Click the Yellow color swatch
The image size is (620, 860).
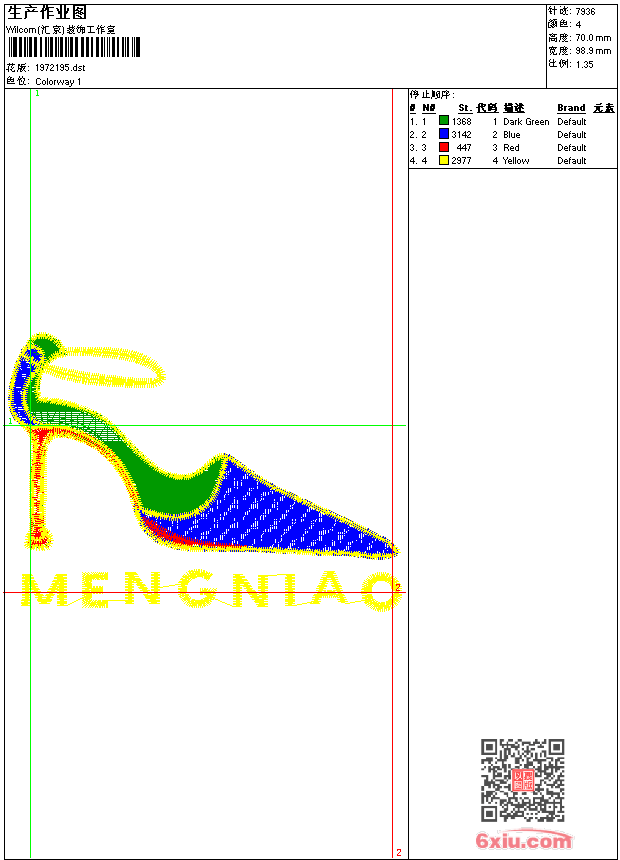pyautogui.click(x=444, y=160)
